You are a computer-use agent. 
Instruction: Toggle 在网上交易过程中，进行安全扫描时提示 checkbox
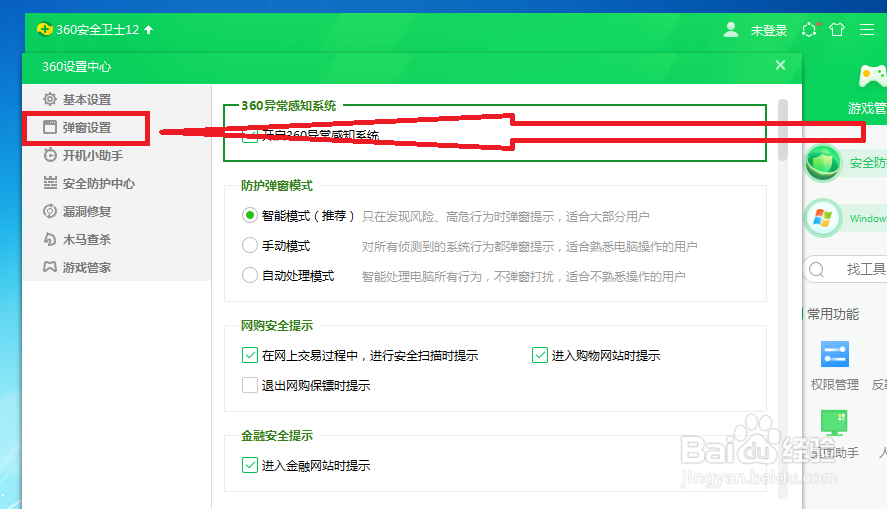click(249, 355)
